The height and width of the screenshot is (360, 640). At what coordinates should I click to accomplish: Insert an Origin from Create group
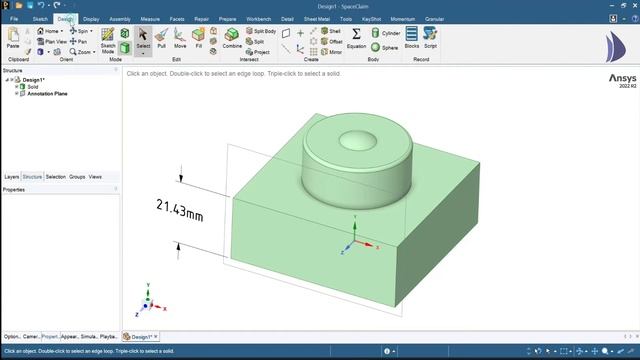300,50
